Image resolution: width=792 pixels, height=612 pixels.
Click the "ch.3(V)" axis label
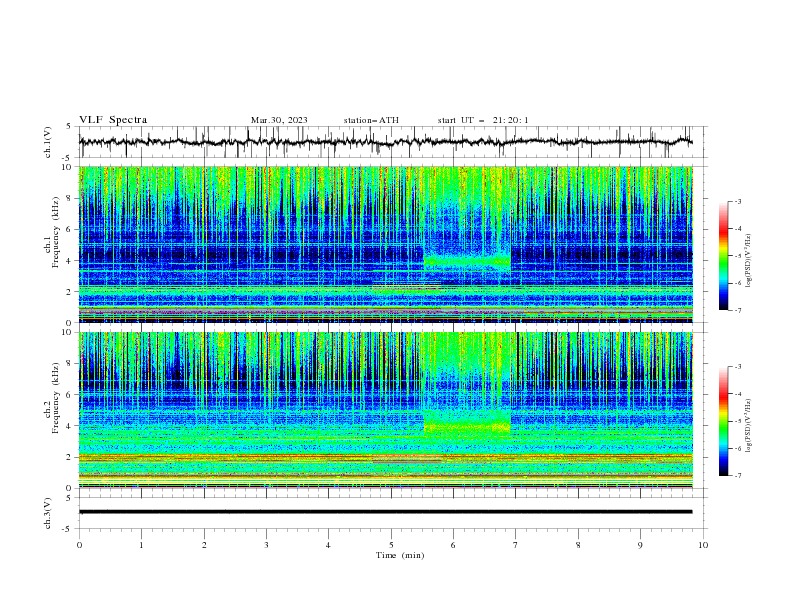coord(48,513)
